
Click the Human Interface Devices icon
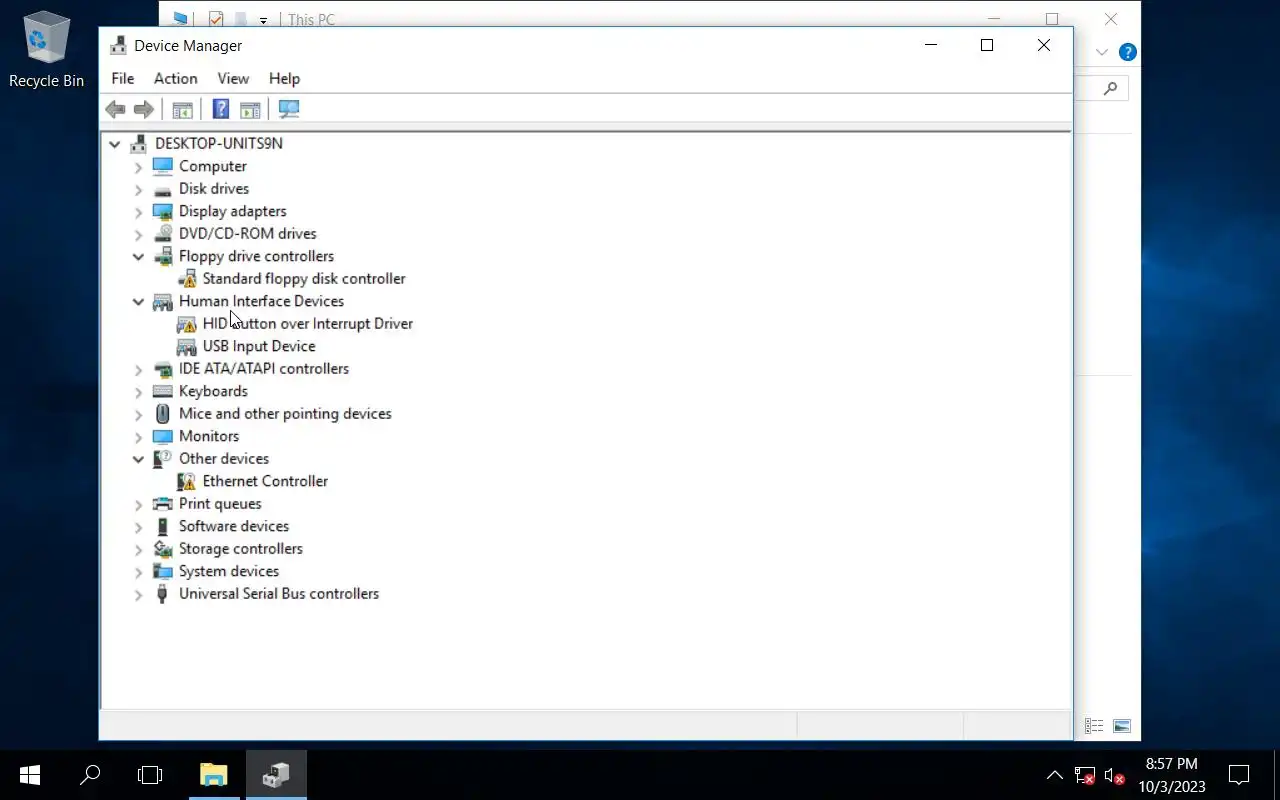coord(162,301)
